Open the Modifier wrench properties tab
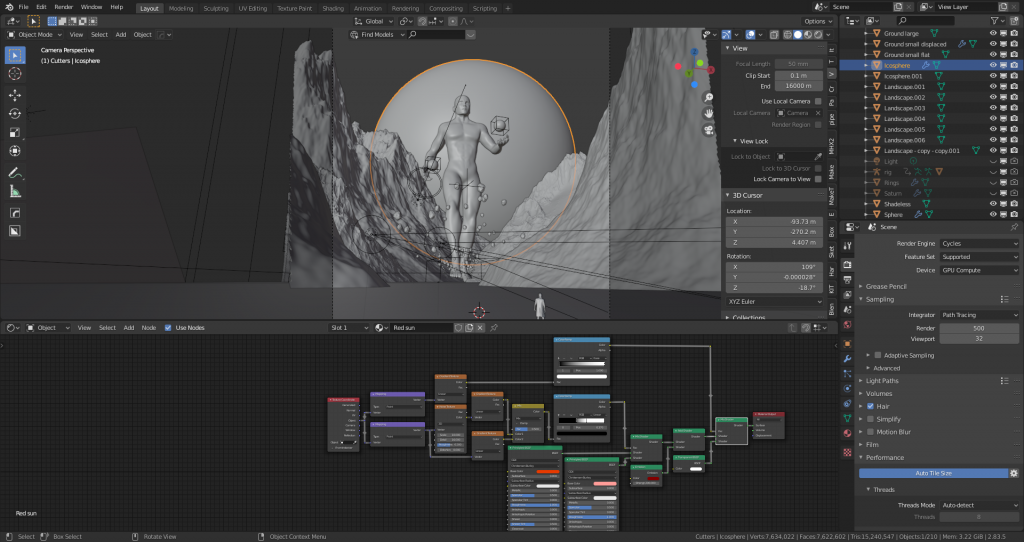 point(847,358)
